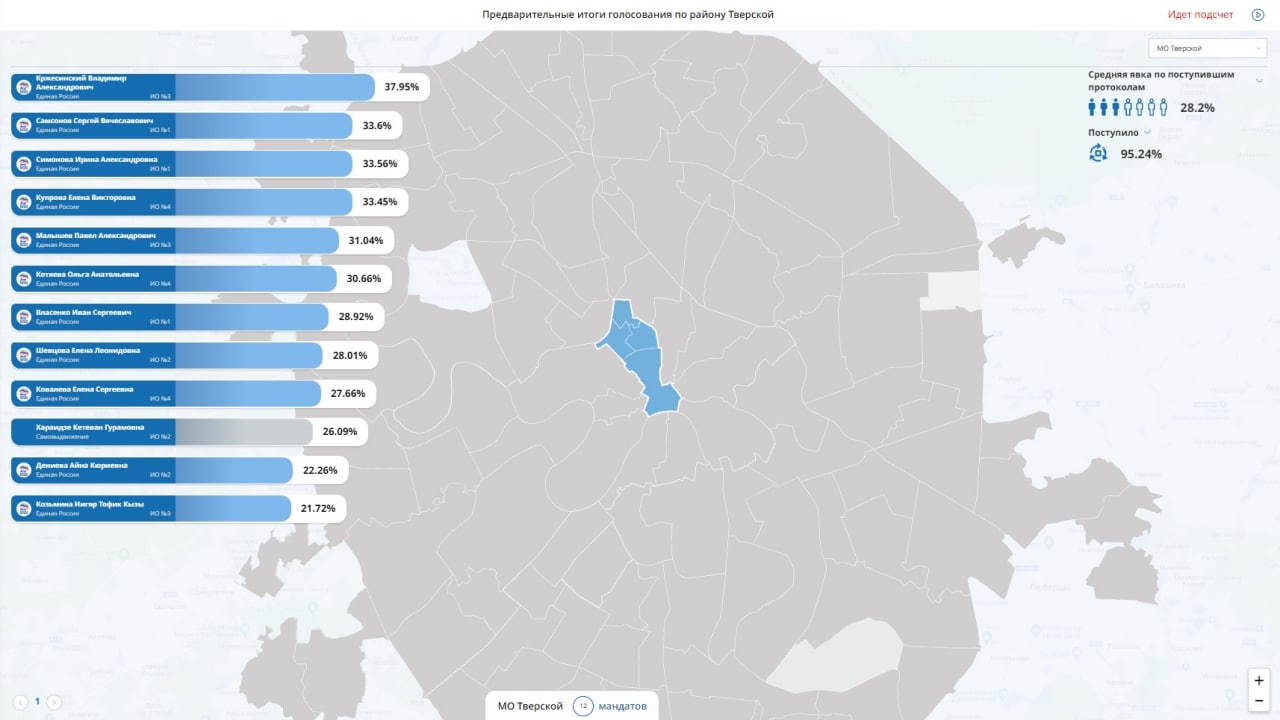Screen dimensions: 1280x720
Task: Collapse the Средняя явка panel chevron
Action: [1259, 81]
